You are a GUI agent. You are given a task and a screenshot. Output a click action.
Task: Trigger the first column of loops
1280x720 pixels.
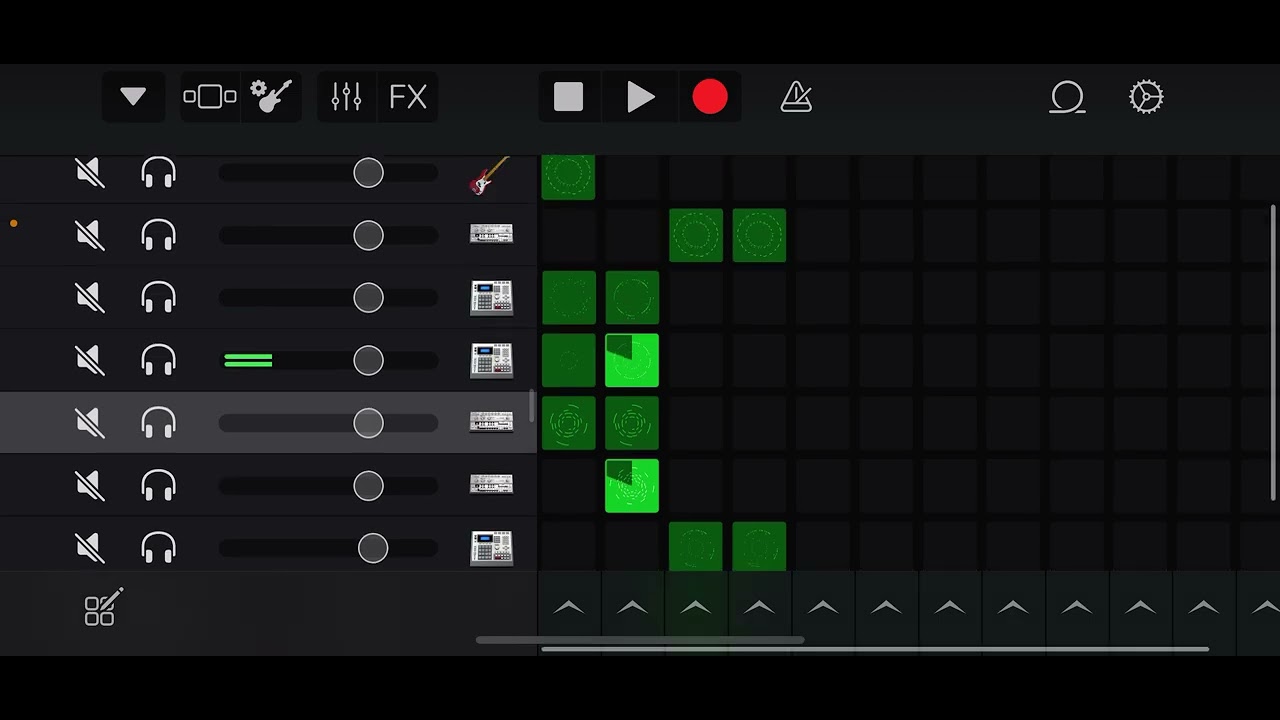coord(568,607)
